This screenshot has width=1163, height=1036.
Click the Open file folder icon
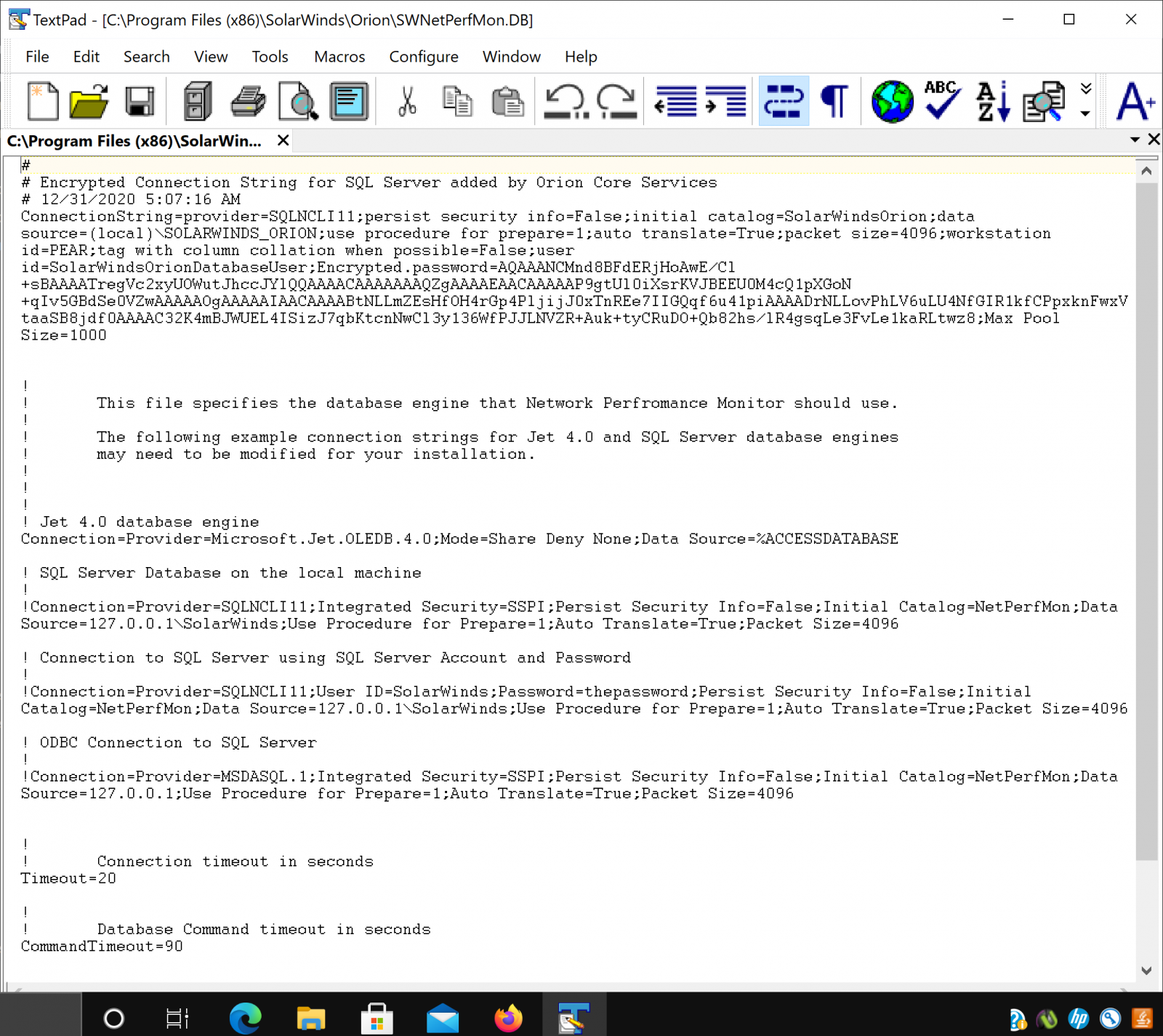tap(89, 101)
